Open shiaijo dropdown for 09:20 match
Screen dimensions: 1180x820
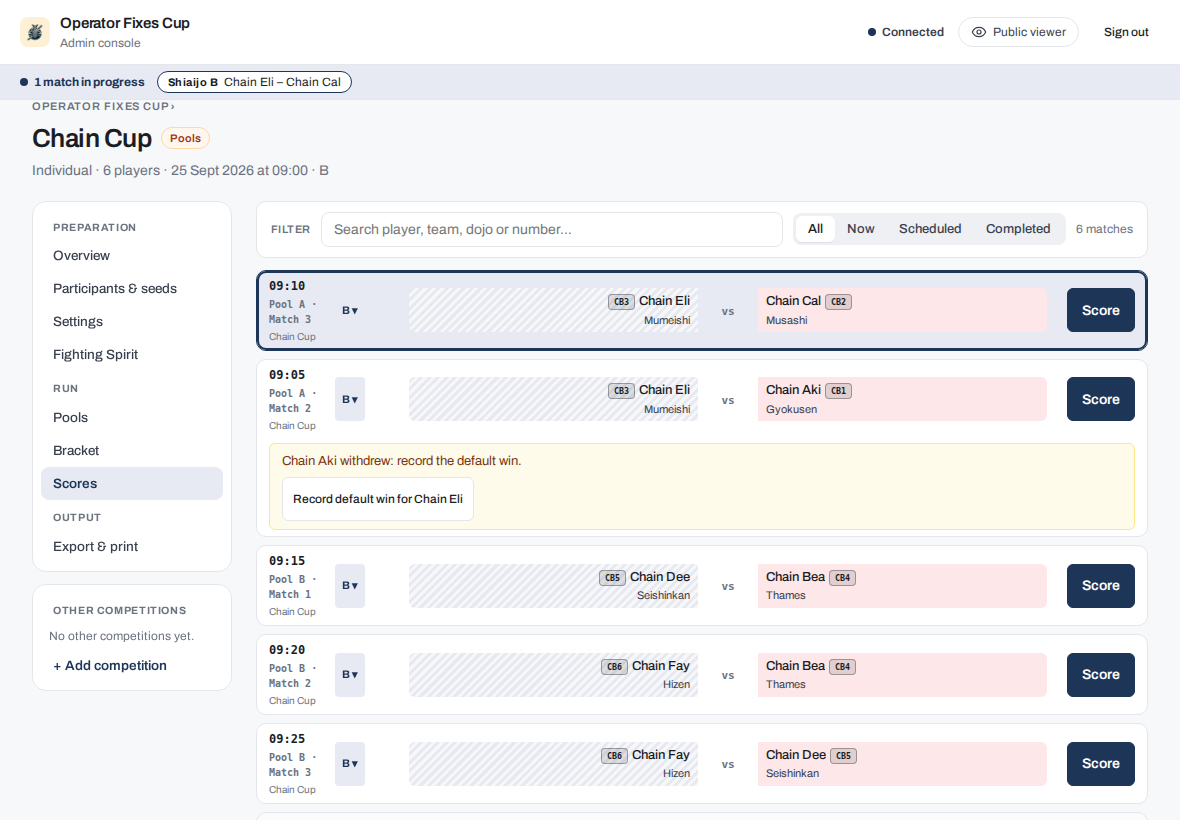(x=350, y=675)
